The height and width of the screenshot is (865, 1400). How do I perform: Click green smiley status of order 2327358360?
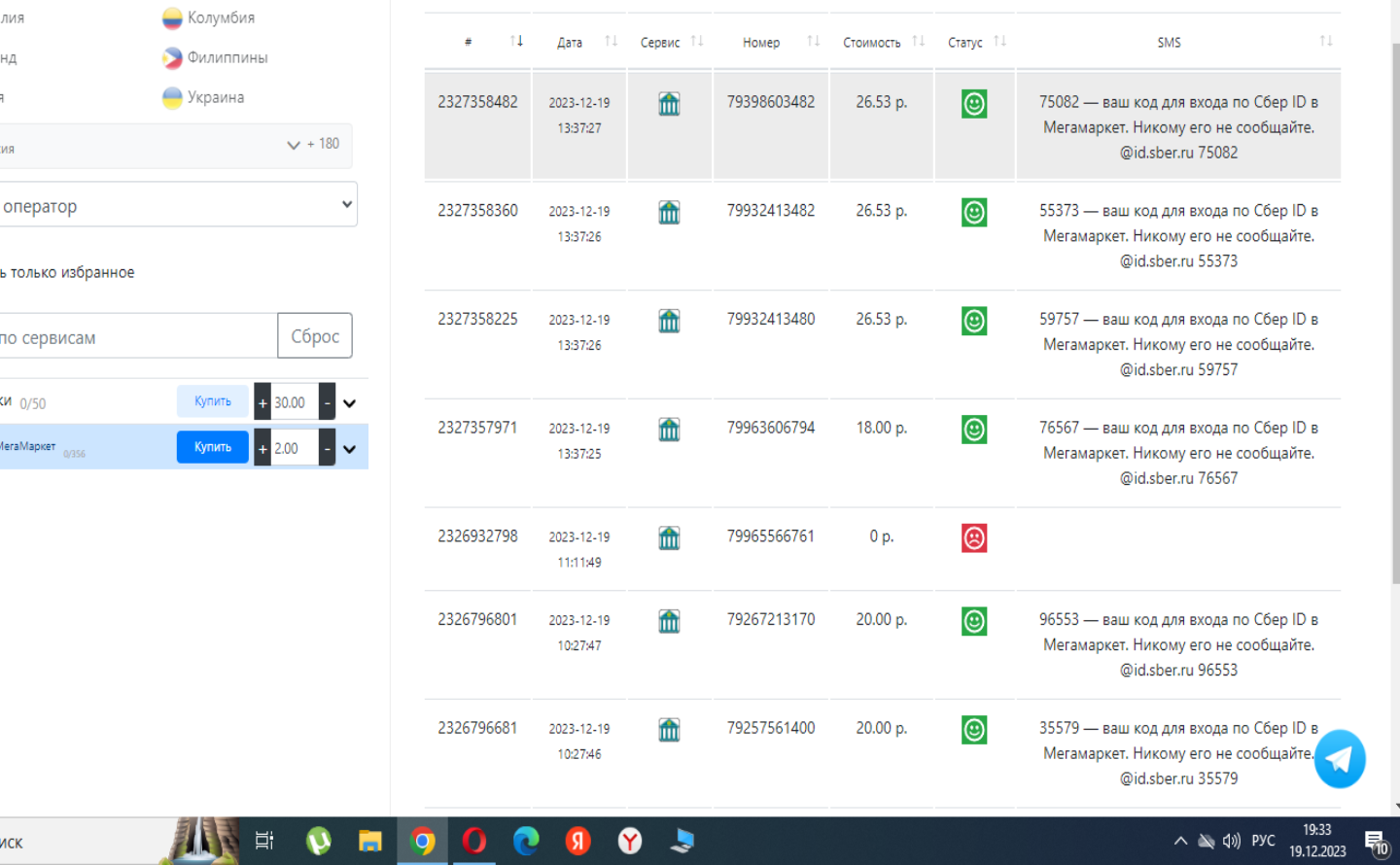tap(974, 213)
